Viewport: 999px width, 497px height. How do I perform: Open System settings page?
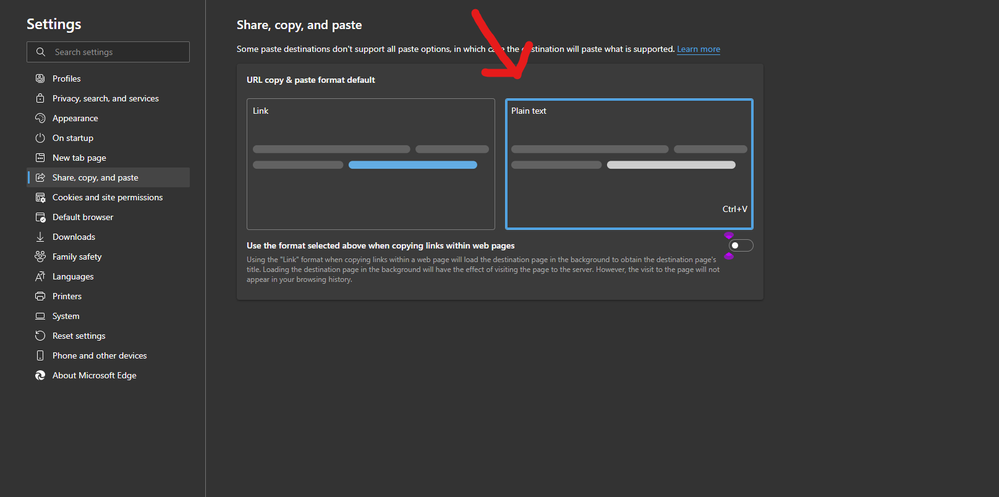(x=108, y=316)
